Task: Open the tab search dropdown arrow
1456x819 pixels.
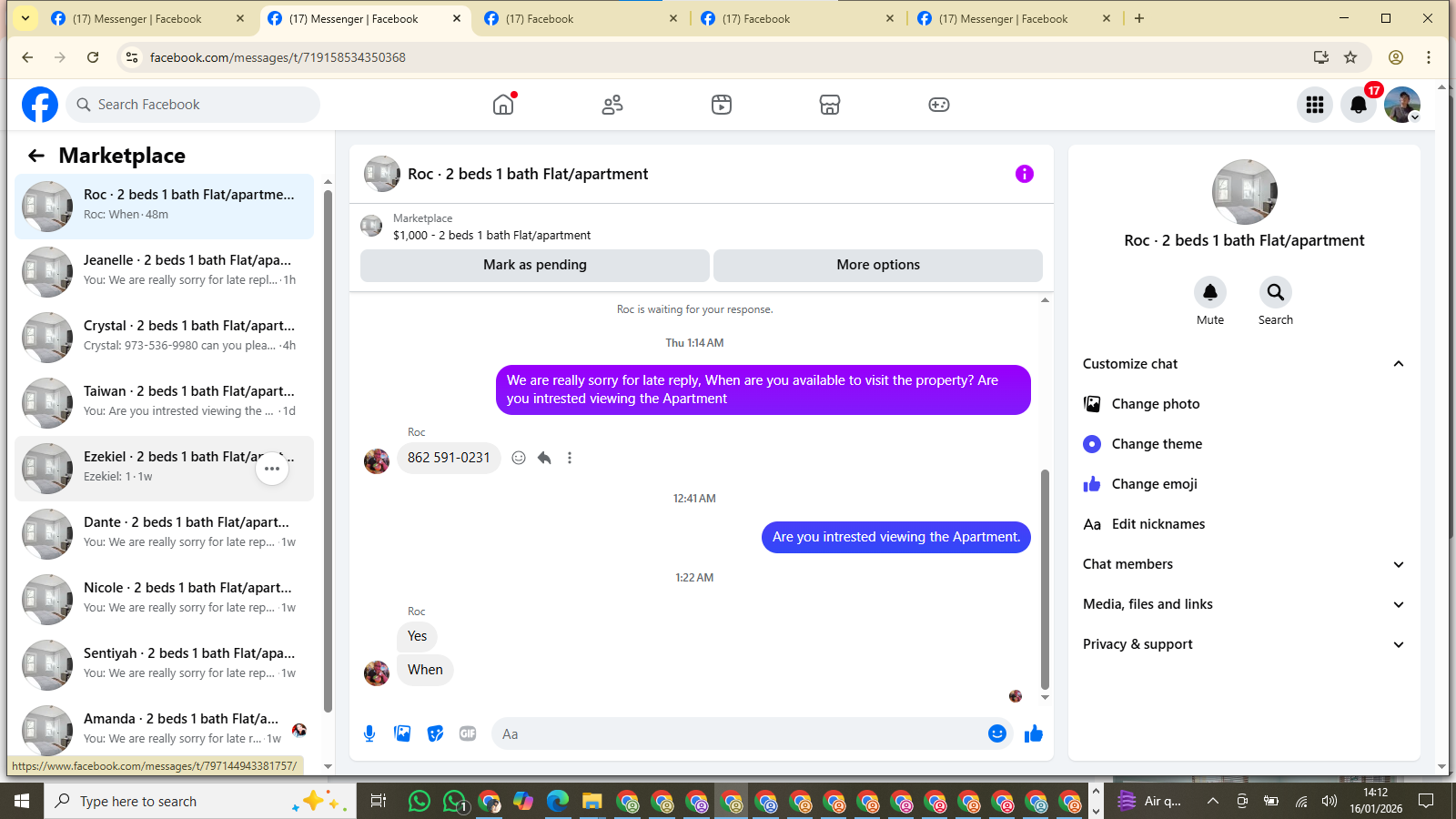Action: [25, 18]
